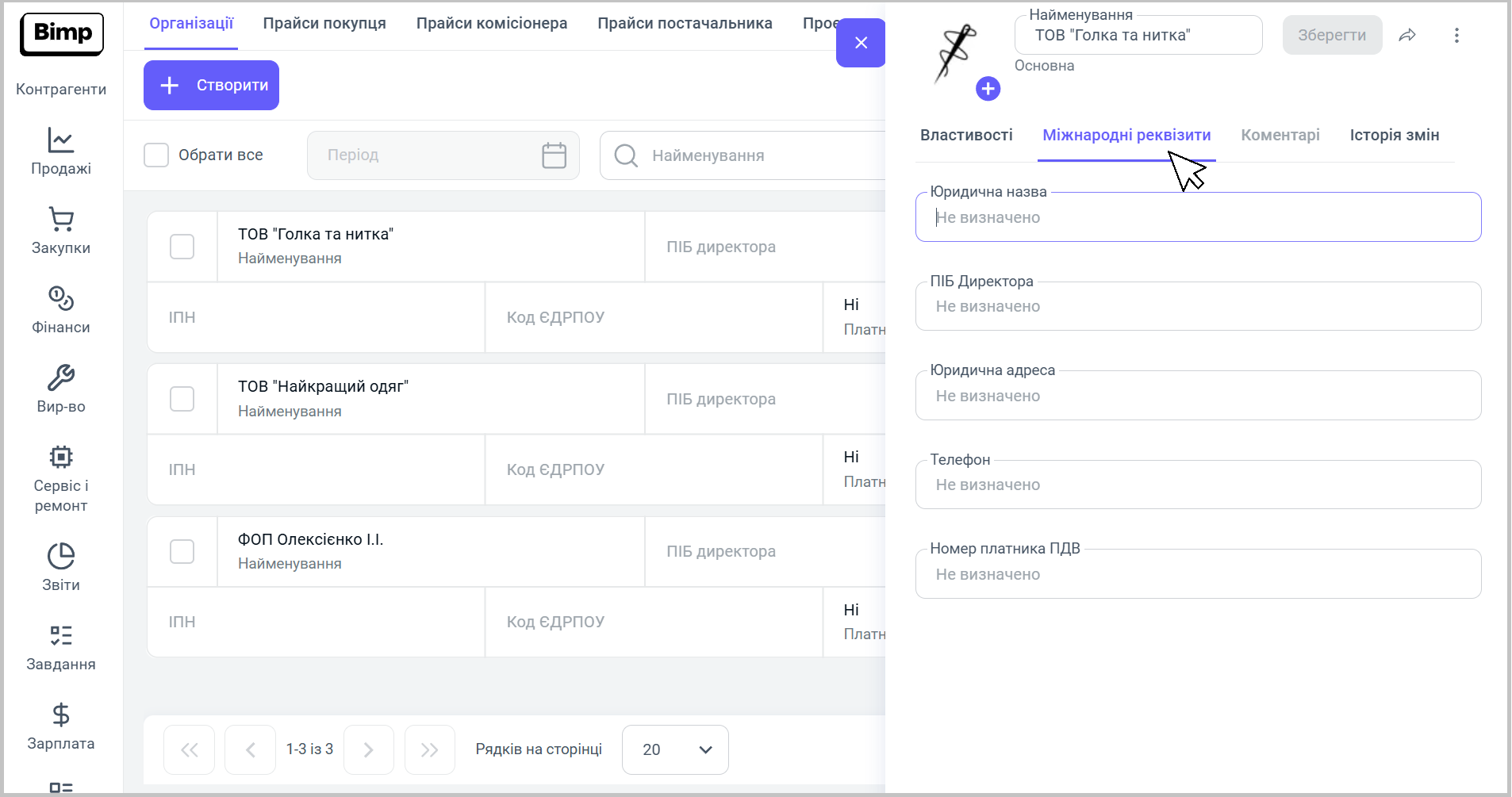The image size is (1512, 797).
Task: Open the Продажі sales section icon
Action: click(60, 141)
